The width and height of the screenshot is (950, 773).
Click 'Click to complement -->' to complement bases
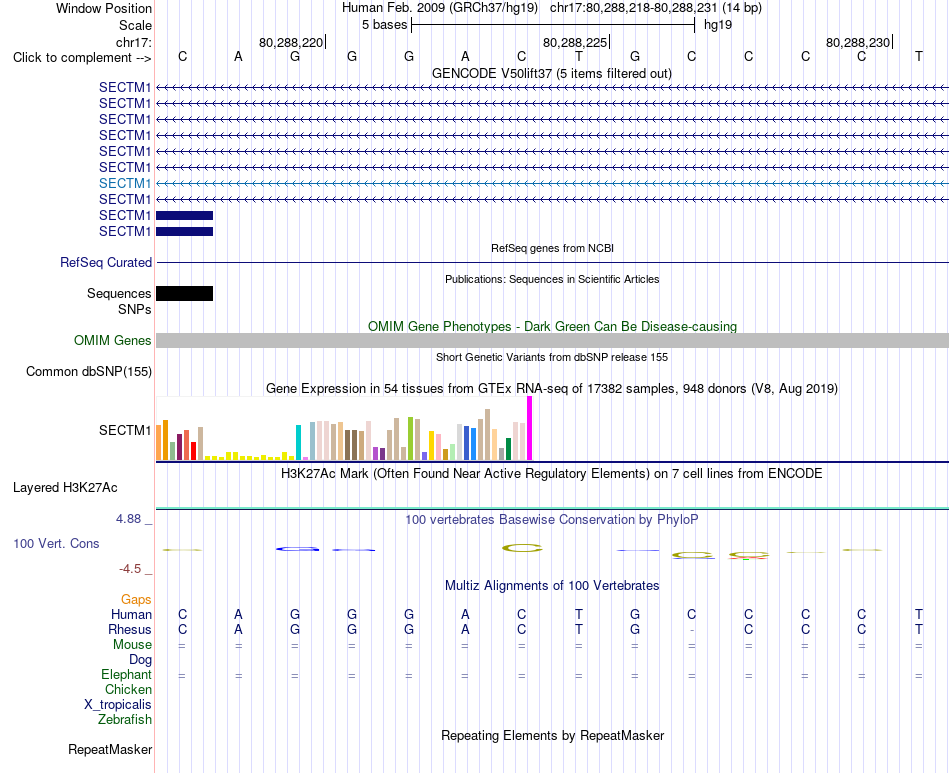click(82, 58)
